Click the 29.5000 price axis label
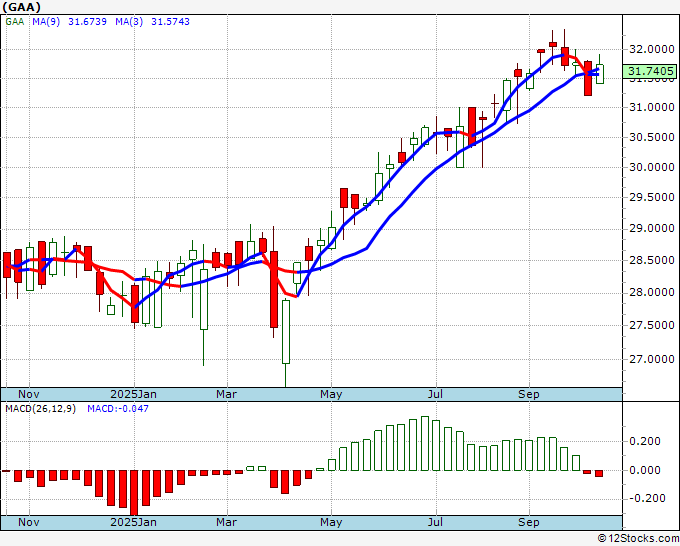The width and height of the screenshot is (680, 546). pyautogui.click(x=651, y=197)
